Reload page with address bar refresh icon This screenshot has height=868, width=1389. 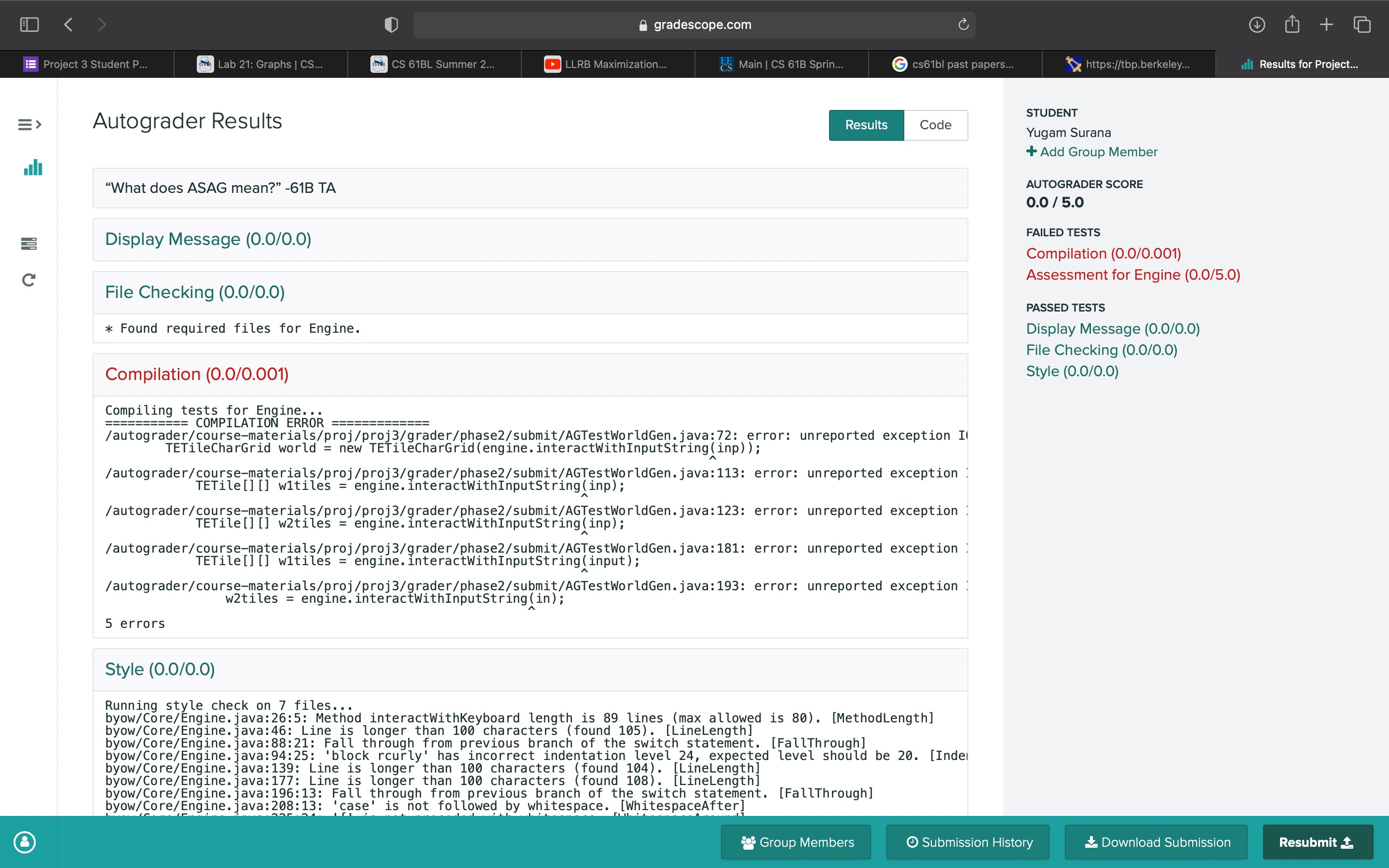click(963, 25)
